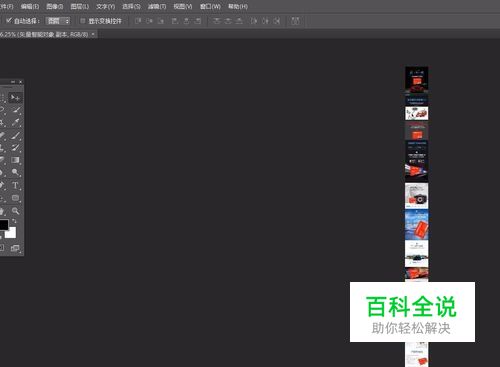The image size is (500, 367).
Task: Align horizontal centers of layers
Action: 186,21
